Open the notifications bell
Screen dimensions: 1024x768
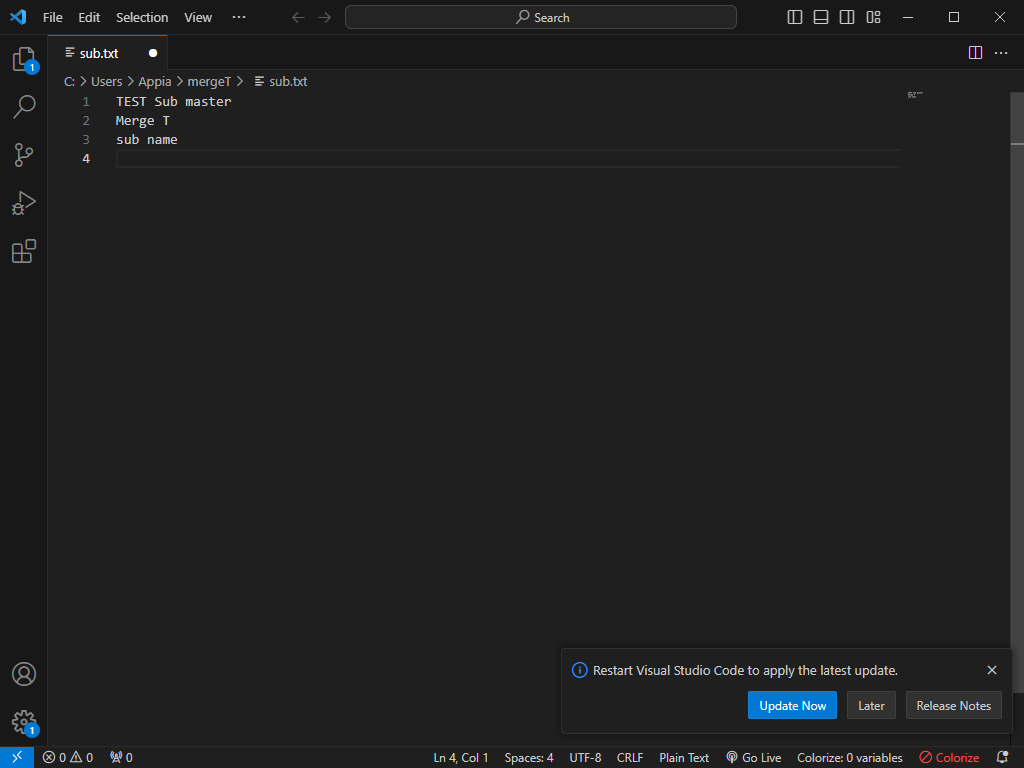(1002, 758)
